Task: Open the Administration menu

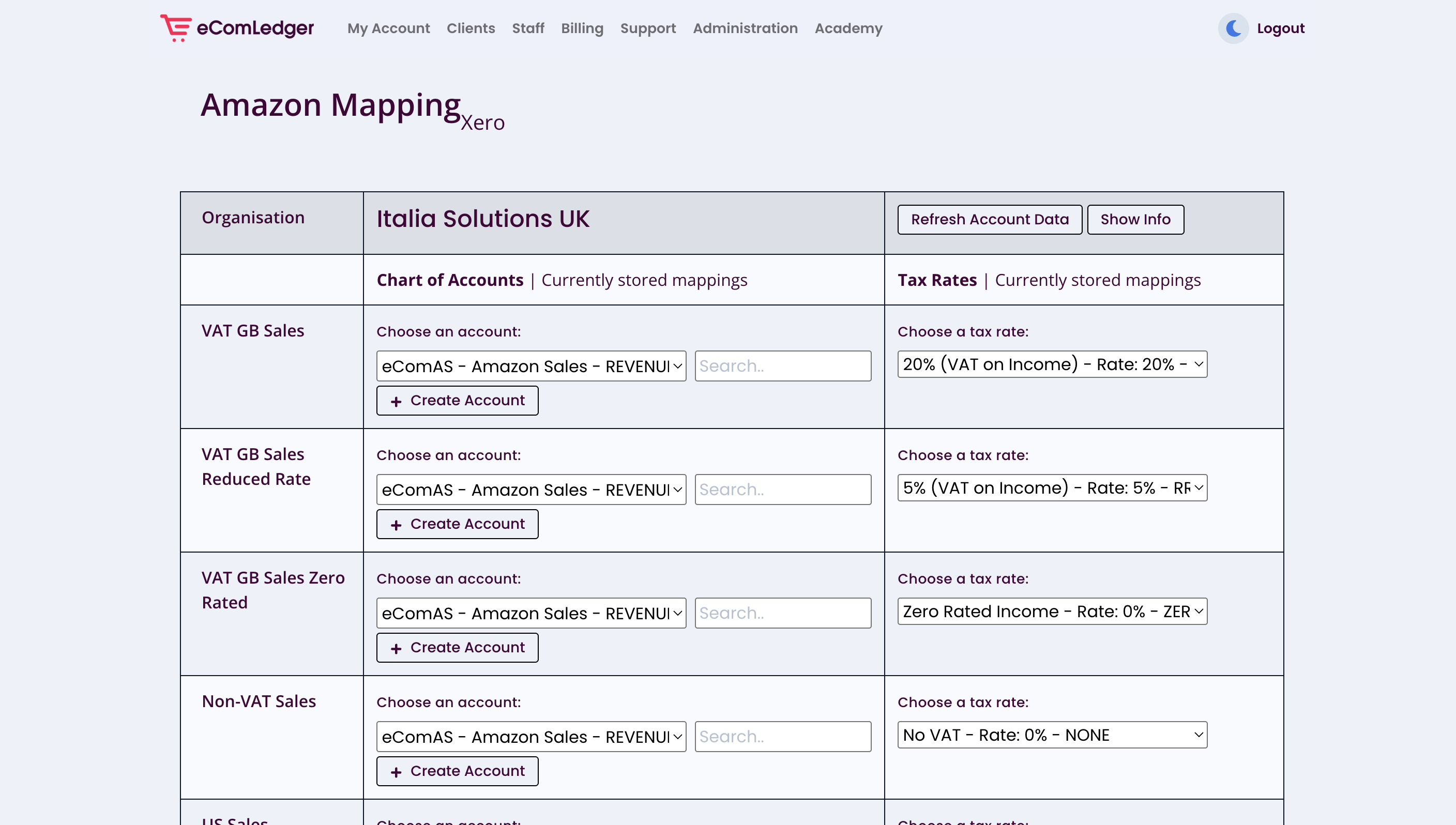Action: click(745, 28)
